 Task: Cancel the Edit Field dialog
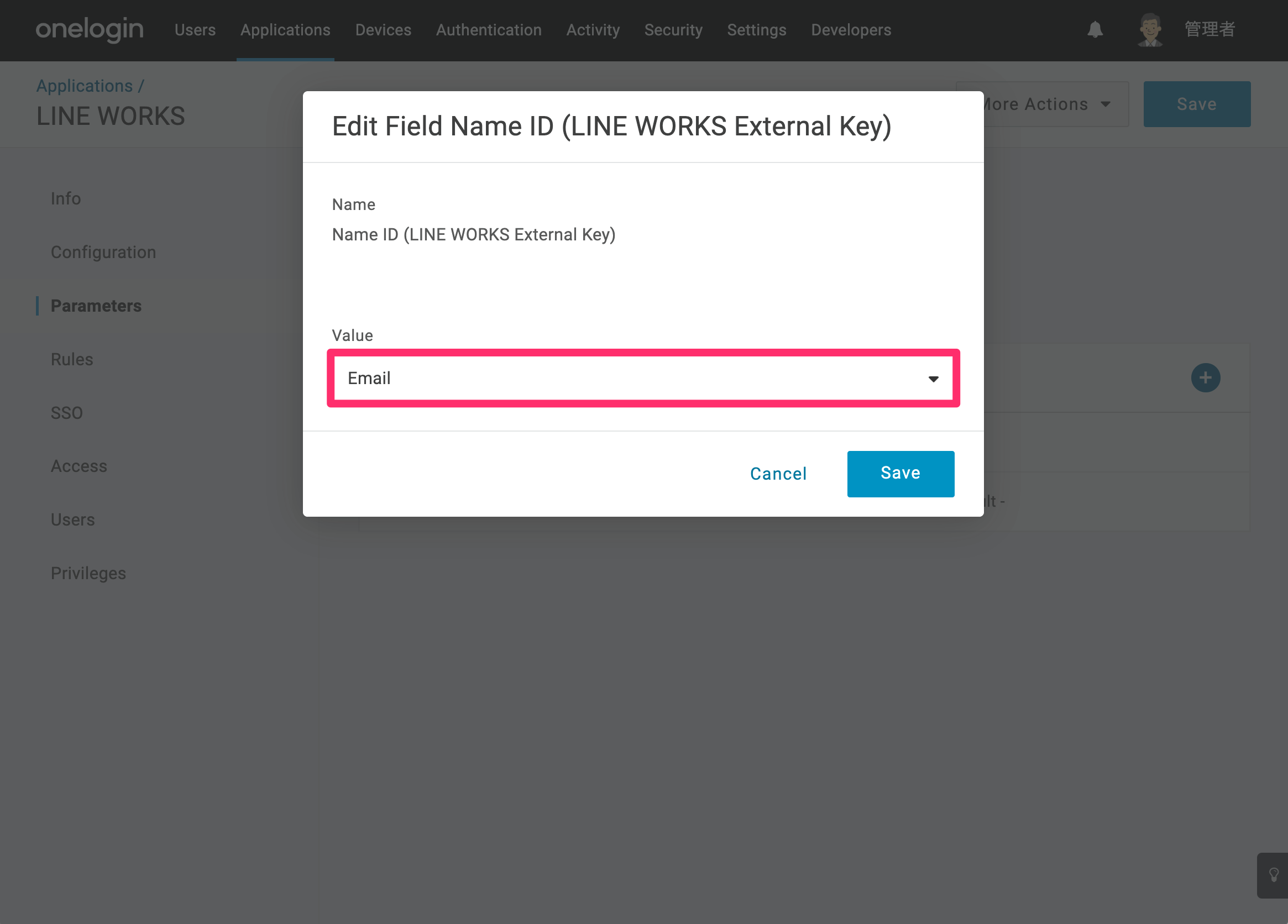coord(778,474)
